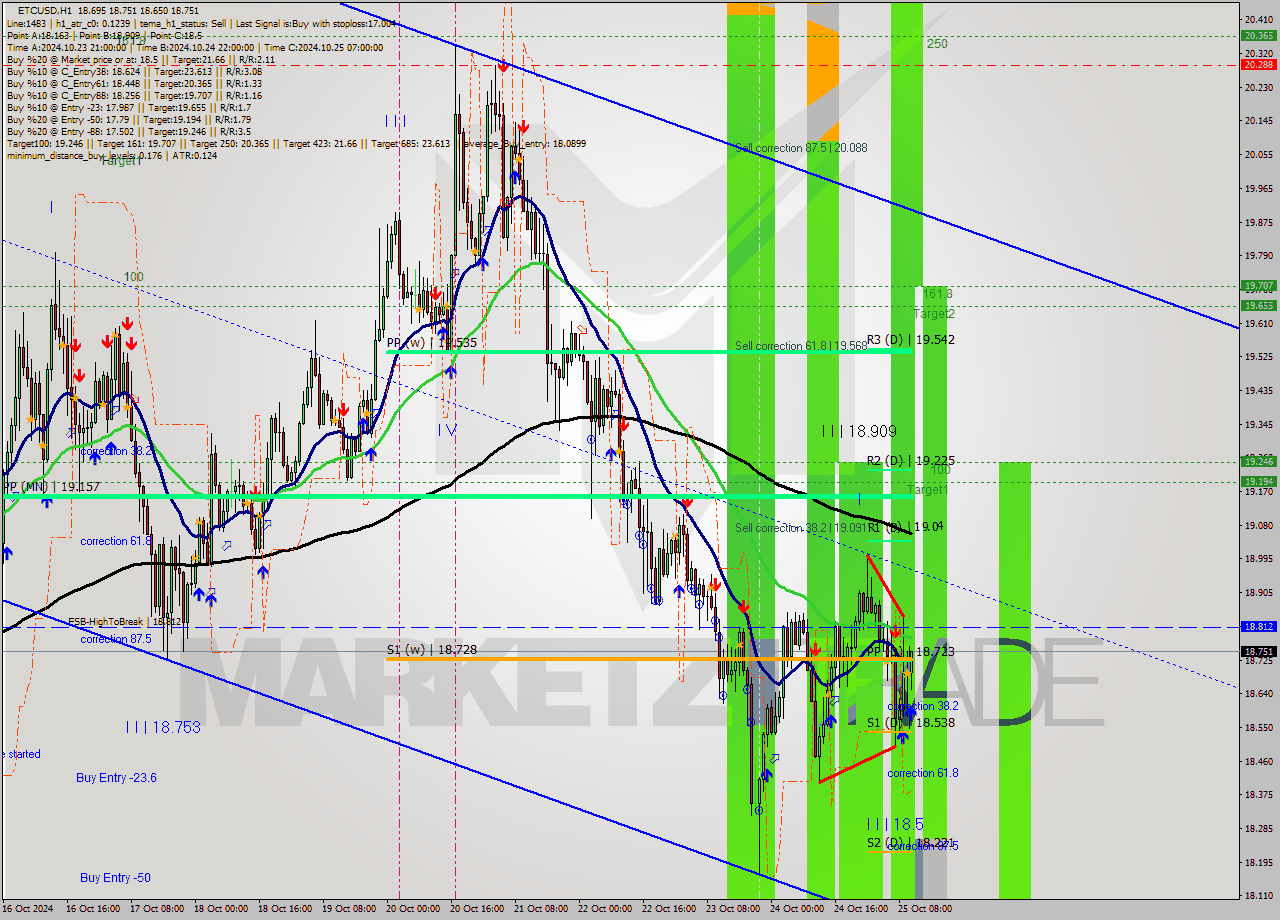The width and height of the screenshot is (1280, 920).
Task: Click the 18.110 price axis value
Action: pyautogui.click(x=1257, y=895)
